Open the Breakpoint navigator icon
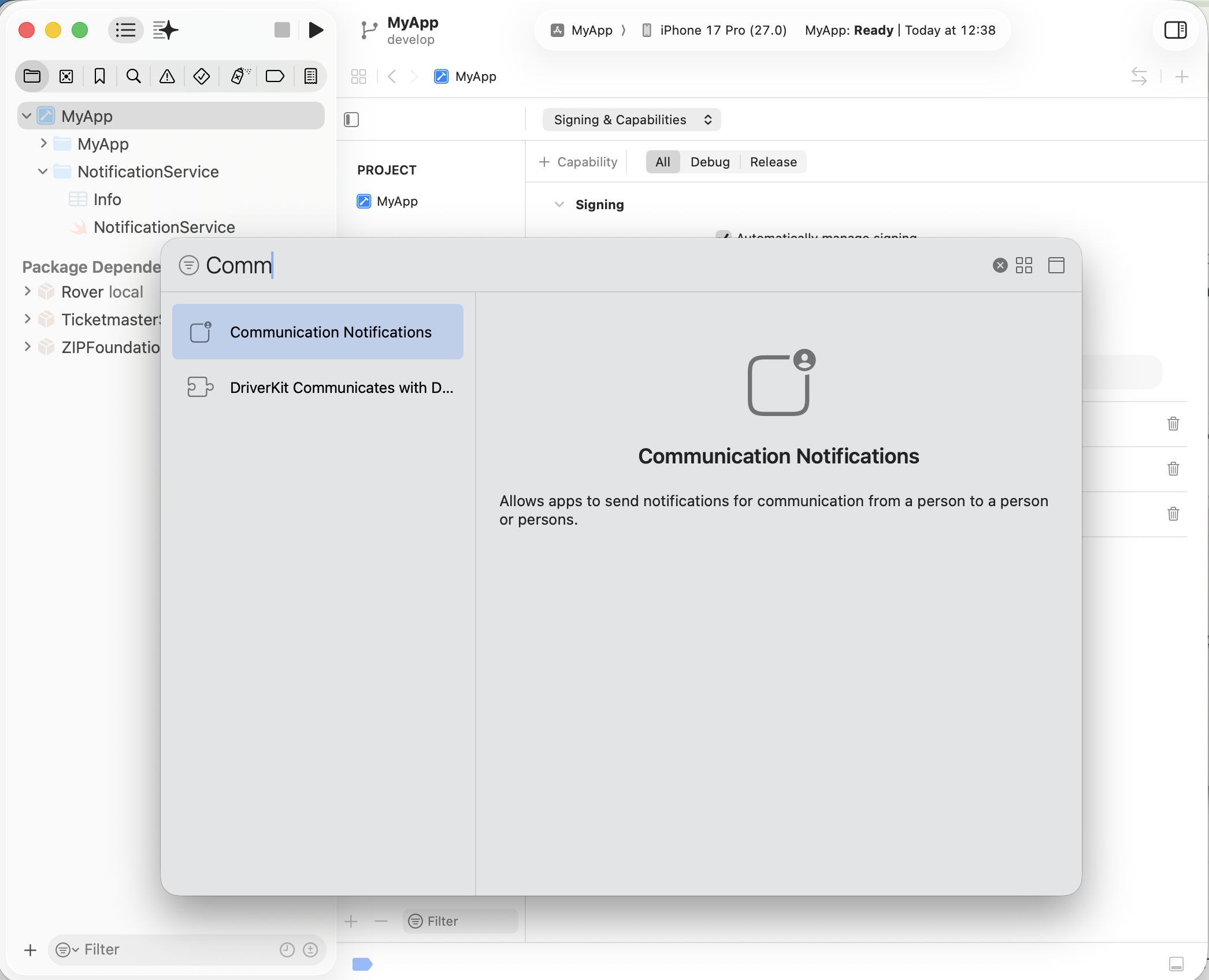 click(275, 76)
